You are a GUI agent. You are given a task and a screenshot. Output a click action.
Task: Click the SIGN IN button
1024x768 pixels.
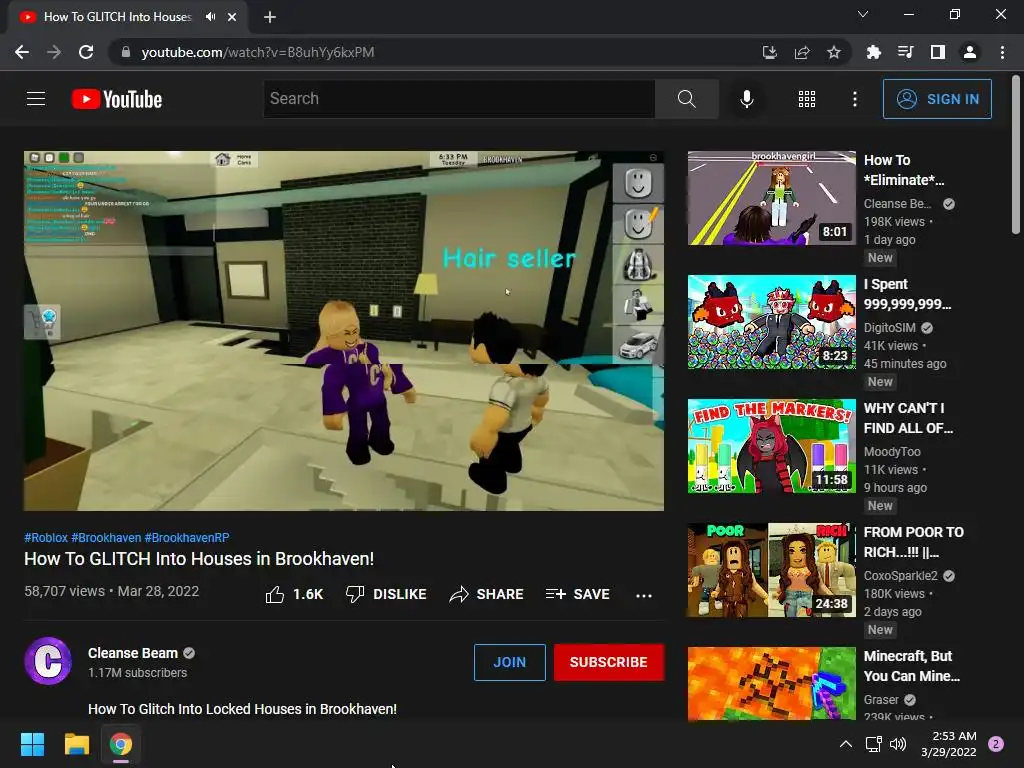pos(937,99)
